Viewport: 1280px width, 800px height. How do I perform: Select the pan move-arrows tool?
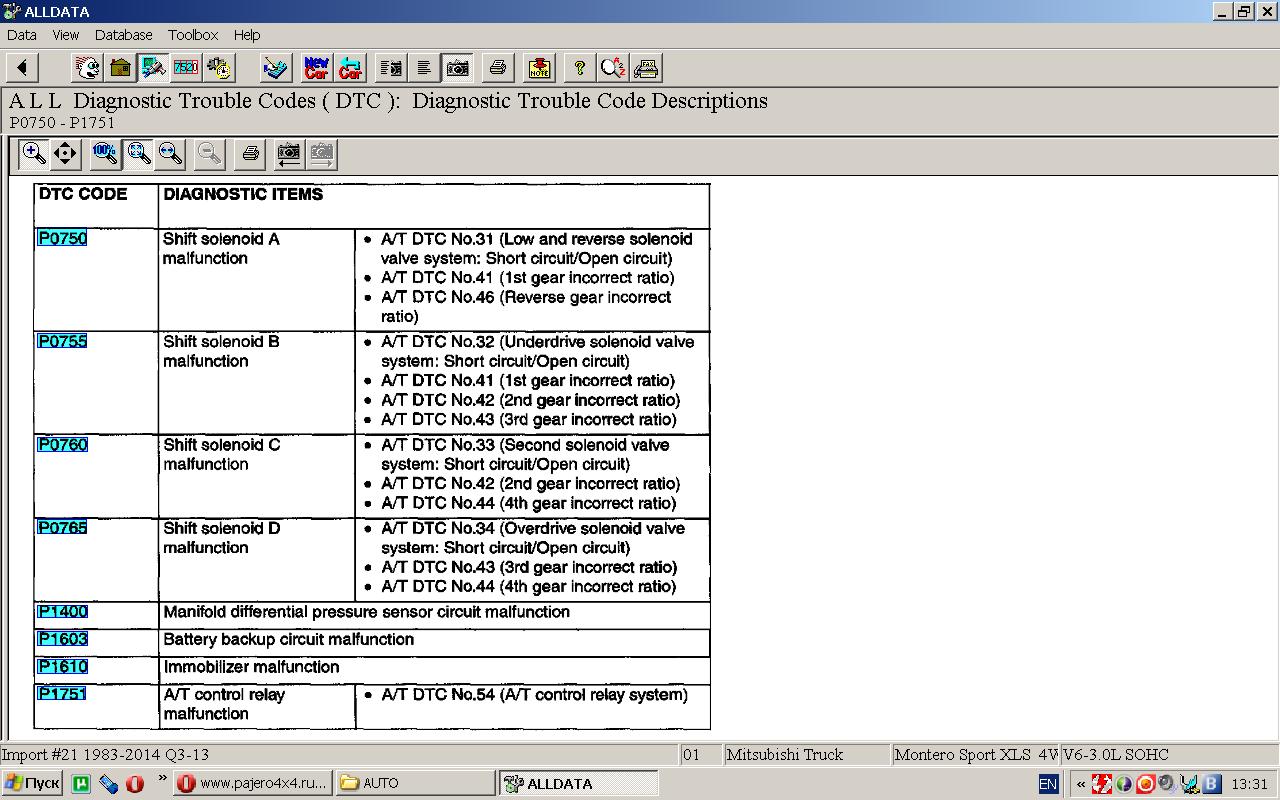(x=65, y=153)
